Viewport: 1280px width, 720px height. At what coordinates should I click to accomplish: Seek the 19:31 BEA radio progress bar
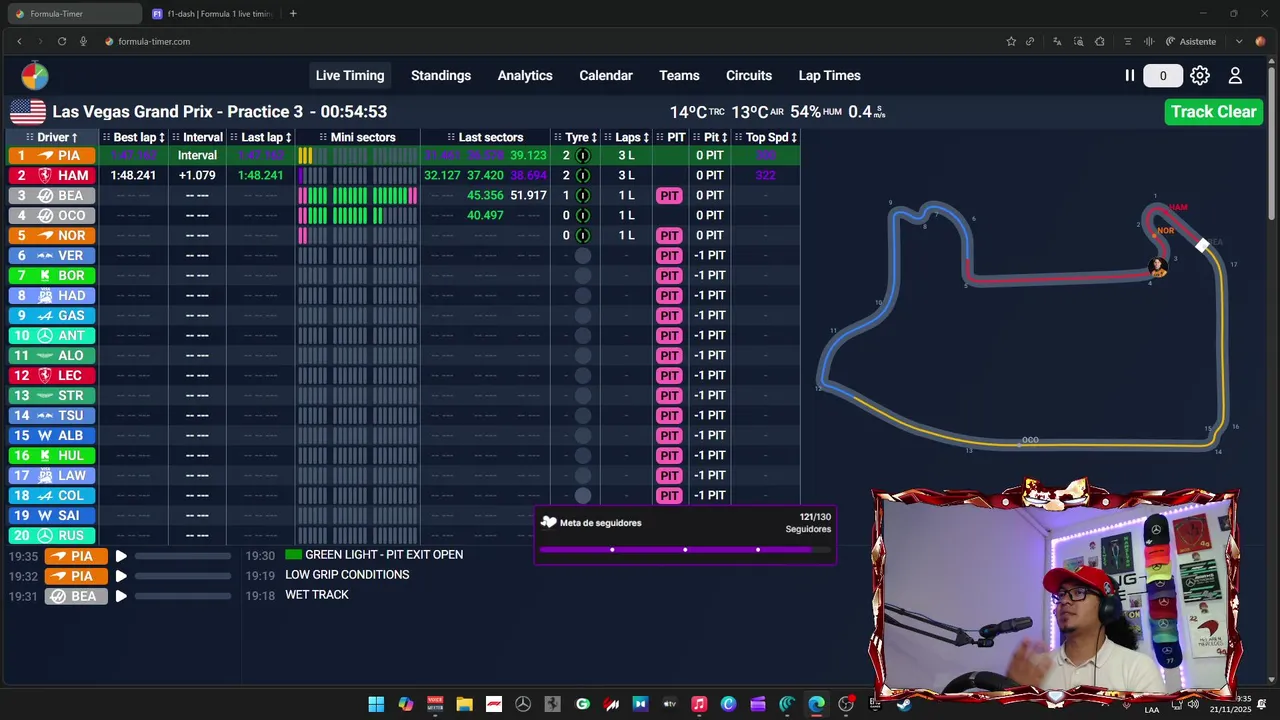183,596
